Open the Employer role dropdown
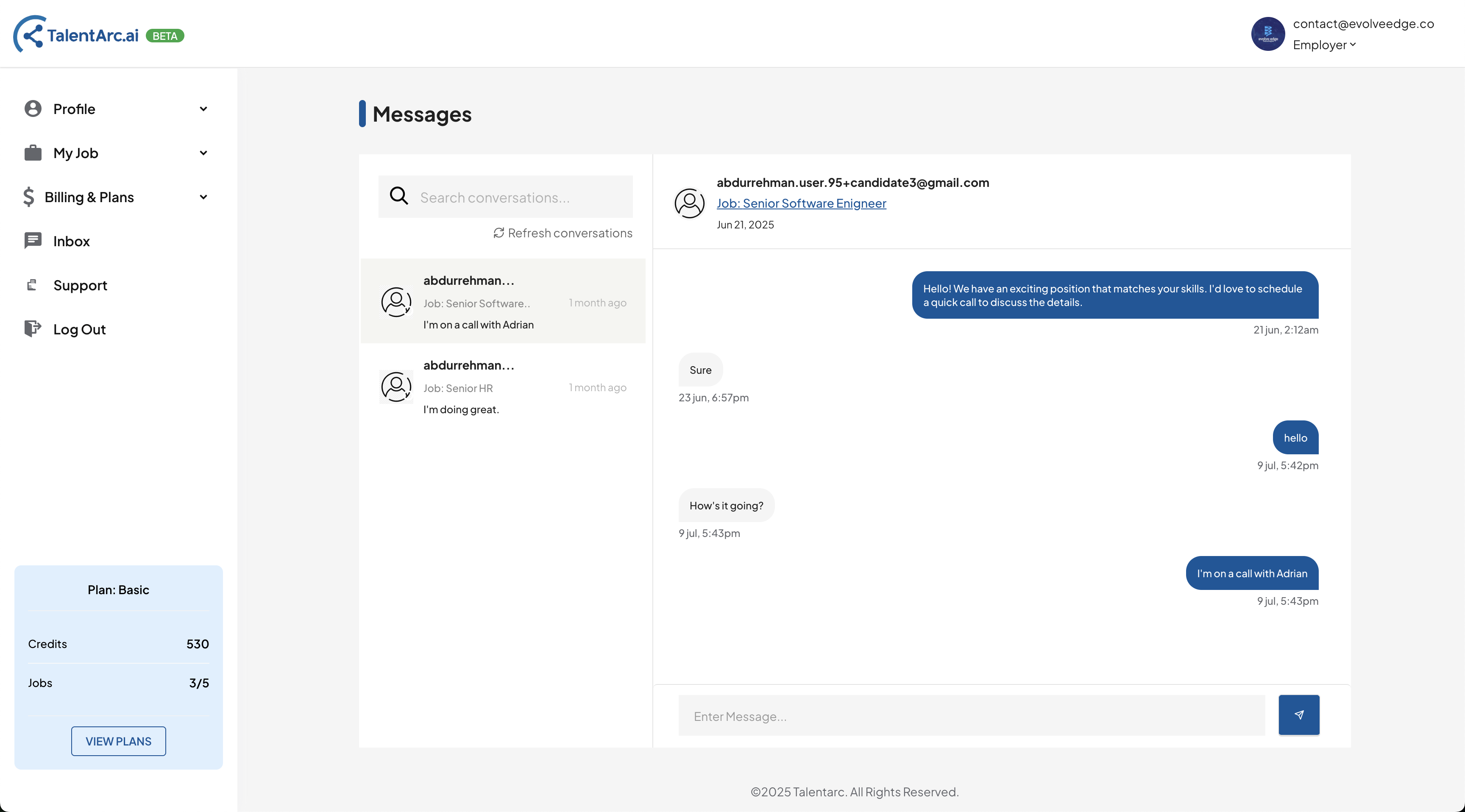Viewport: 1465px width, 812px height. (x=1324, y=45)
